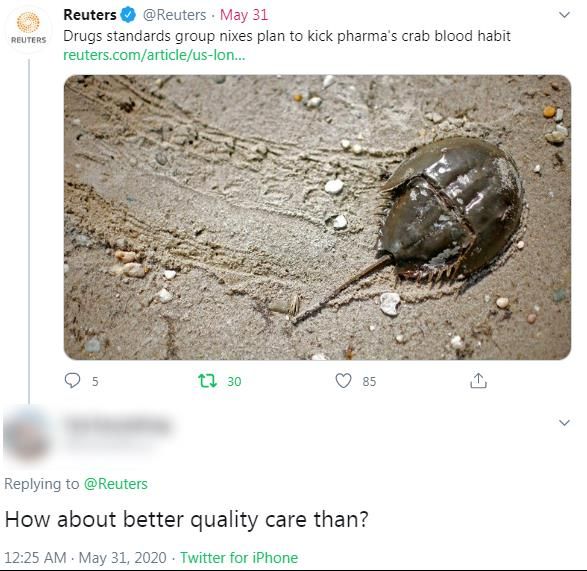The image size is (587, 571).
Task: Click the bold Reuters account name
Action: click(x=90, y=15)
